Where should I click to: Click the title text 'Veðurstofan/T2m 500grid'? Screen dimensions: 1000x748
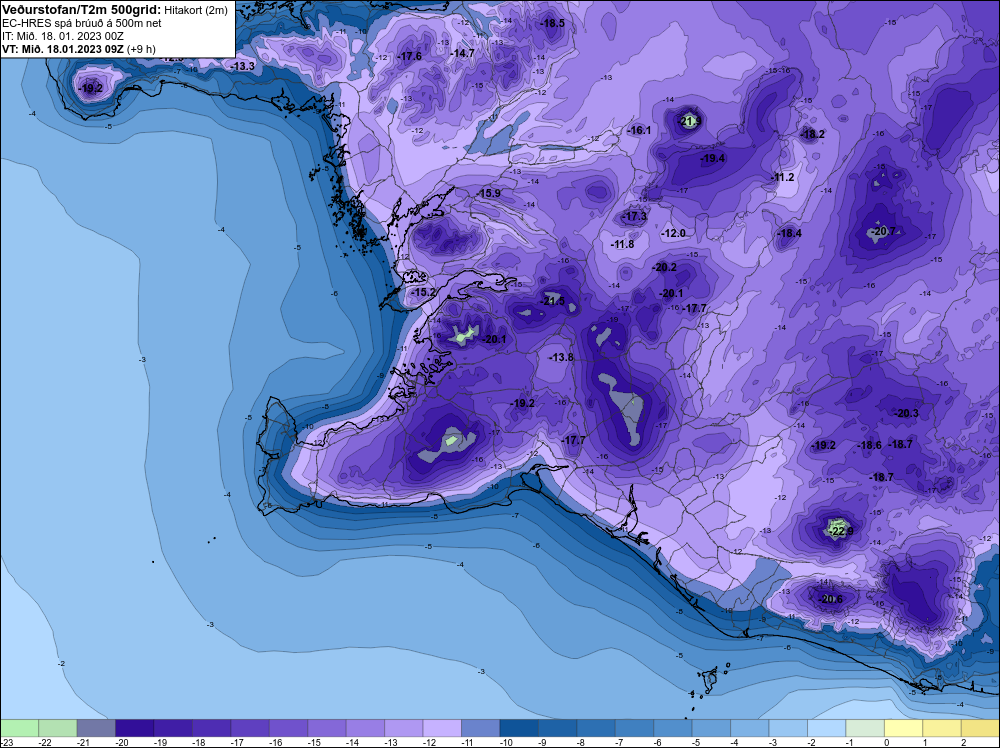point(82,10)
